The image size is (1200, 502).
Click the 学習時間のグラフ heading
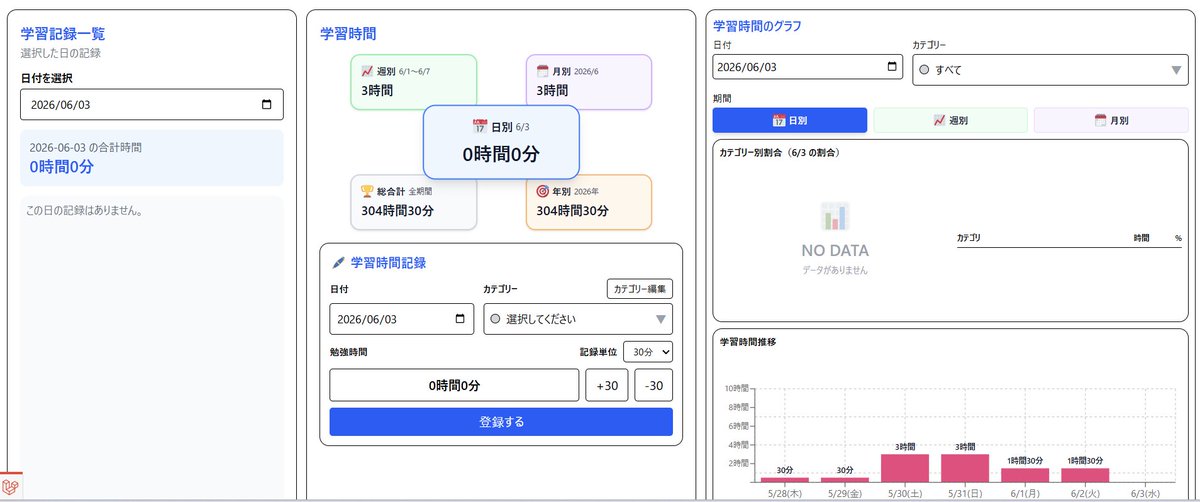(x=757, y=25)
